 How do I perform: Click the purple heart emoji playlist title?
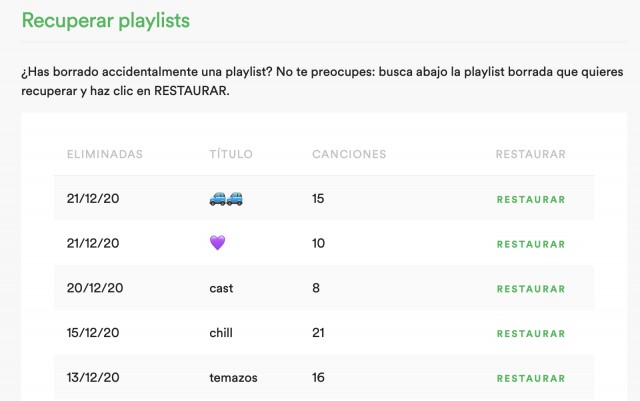click(x=217, y=243)
